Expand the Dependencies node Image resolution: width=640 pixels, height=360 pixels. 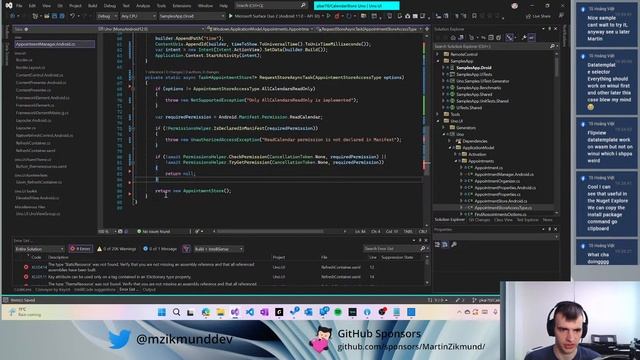450,141
